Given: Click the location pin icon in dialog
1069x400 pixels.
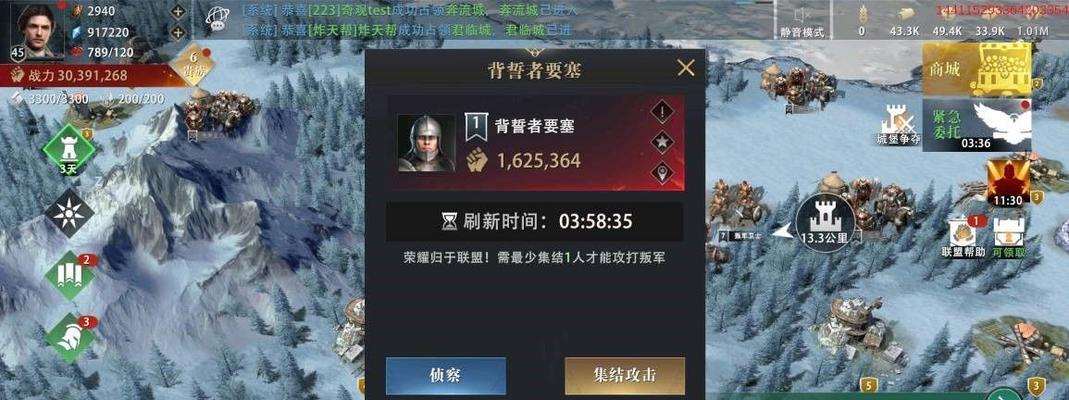Looking at the screenshot, I should (662, 172).
